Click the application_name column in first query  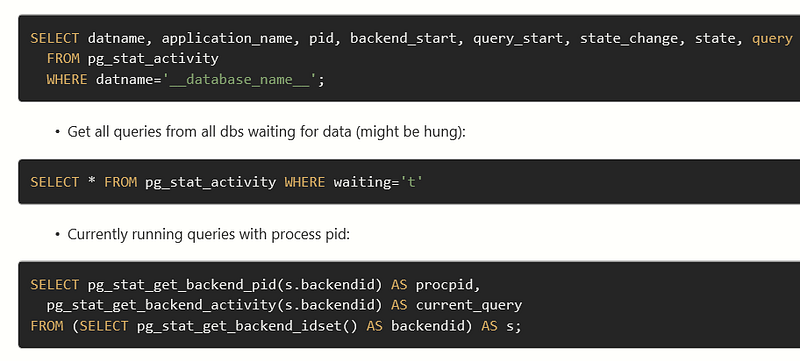[227, 39]
